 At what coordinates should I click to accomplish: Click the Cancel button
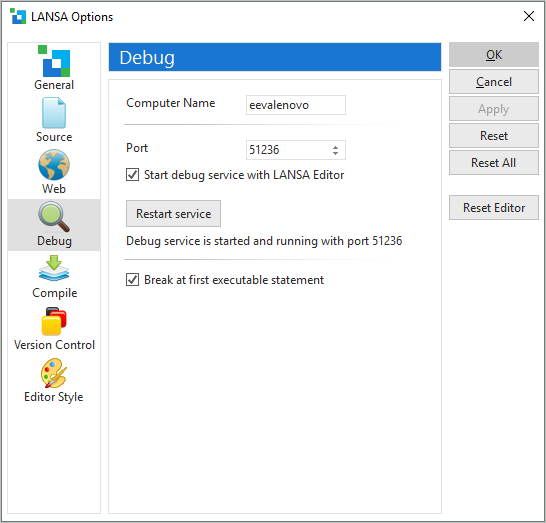[x=494, y=82]
